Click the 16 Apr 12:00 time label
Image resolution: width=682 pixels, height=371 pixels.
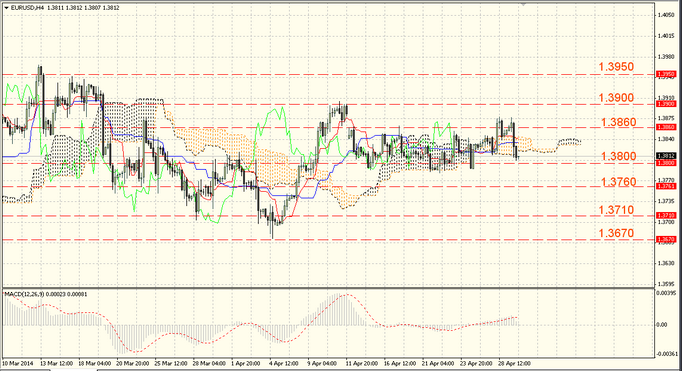point(400,363)
